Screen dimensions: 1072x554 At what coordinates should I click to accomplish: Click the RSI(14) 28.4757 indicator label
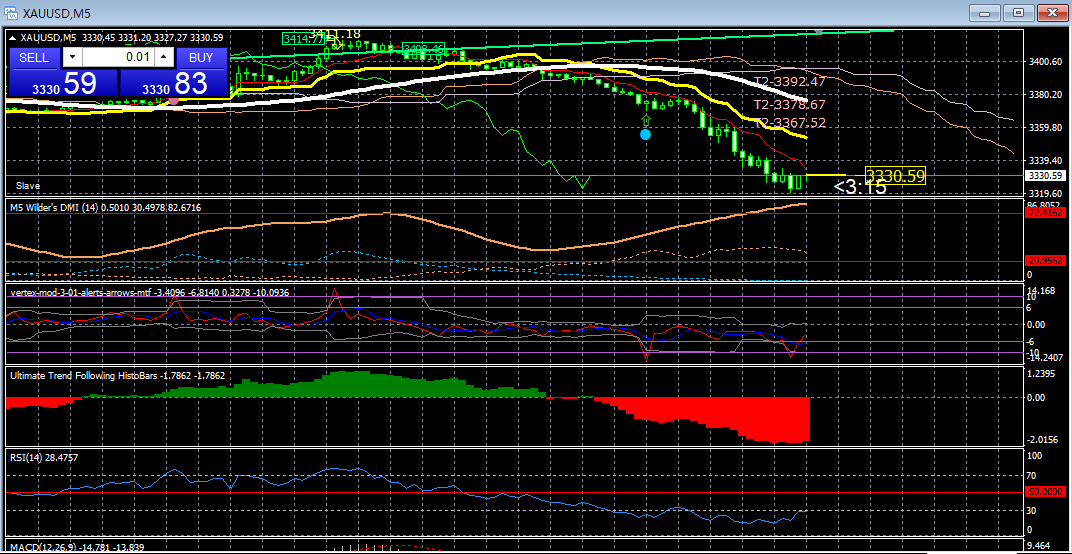tap(44, 458)
